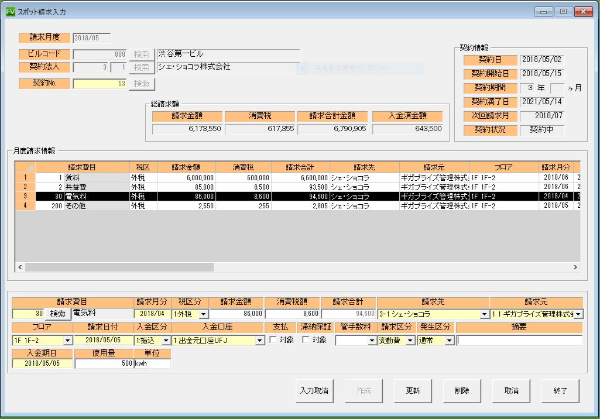This screenshot has width=600, height=419.
Task: Open the 入金口座 dropdown
Action: tap(259, 340)
